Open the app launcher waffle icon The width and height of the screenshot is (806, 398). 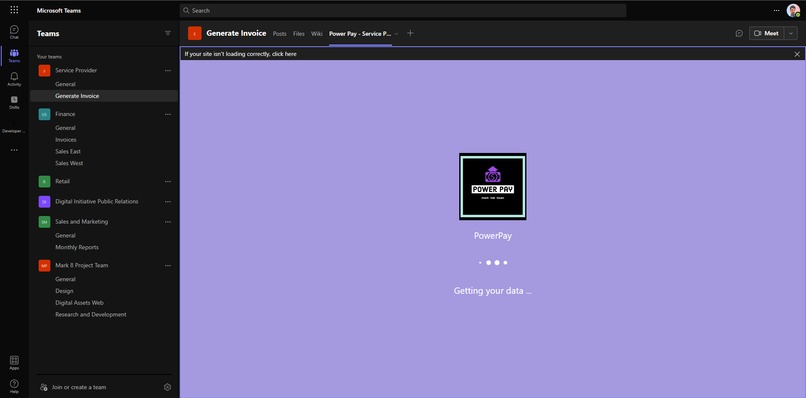(x=14, y=10)
